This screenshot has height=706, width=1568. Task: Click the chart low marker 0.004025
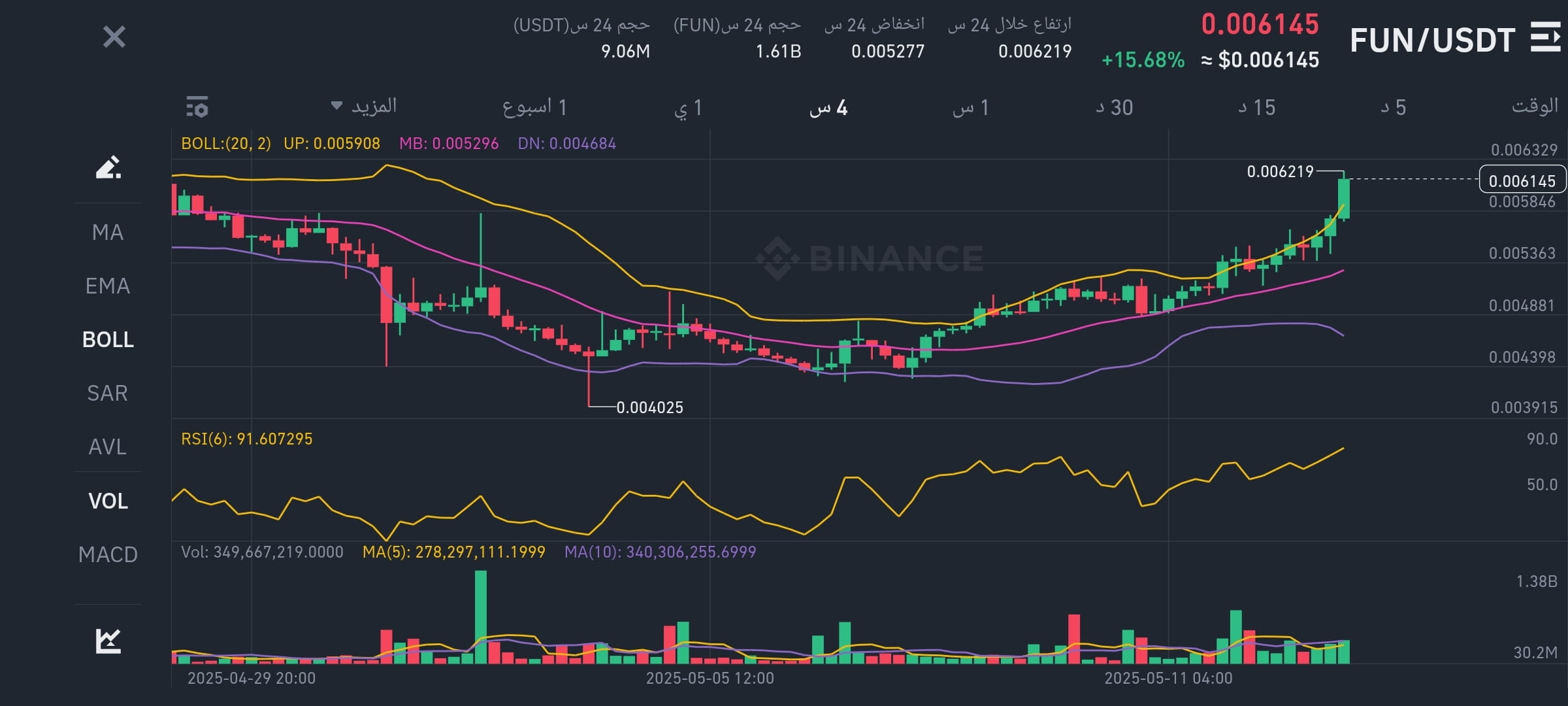point(649,407)
